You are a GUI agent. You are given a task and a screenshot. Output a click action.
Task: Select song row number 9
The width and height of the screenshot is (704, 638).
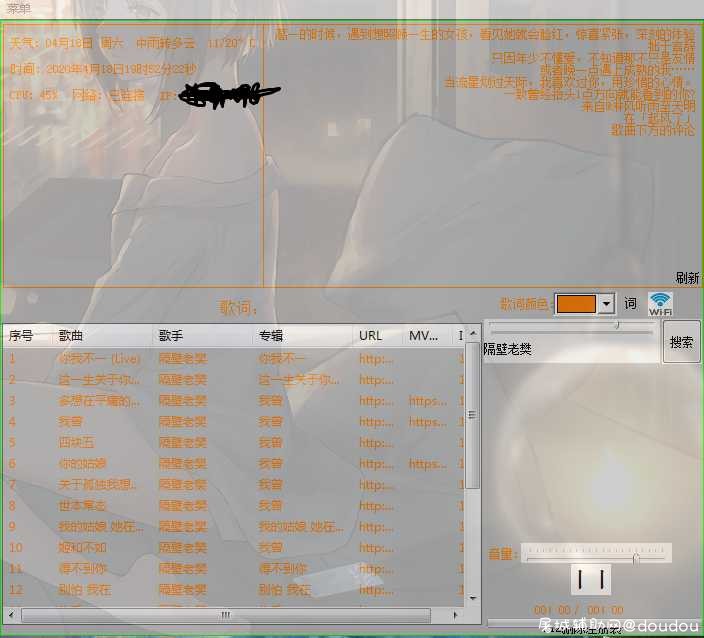(x=233, y=526)
